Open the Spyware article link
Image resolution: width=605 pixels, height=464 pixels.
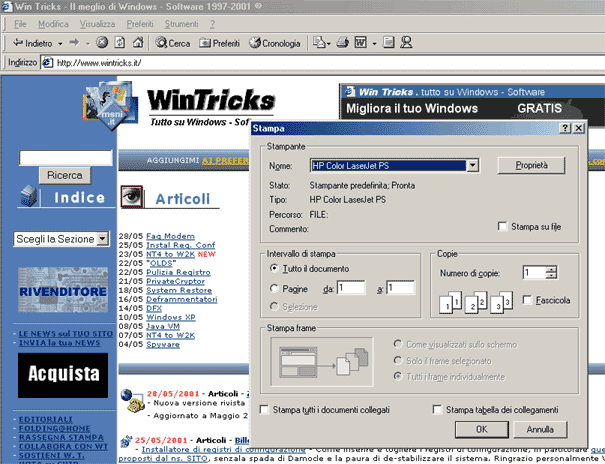click(163, 344)
